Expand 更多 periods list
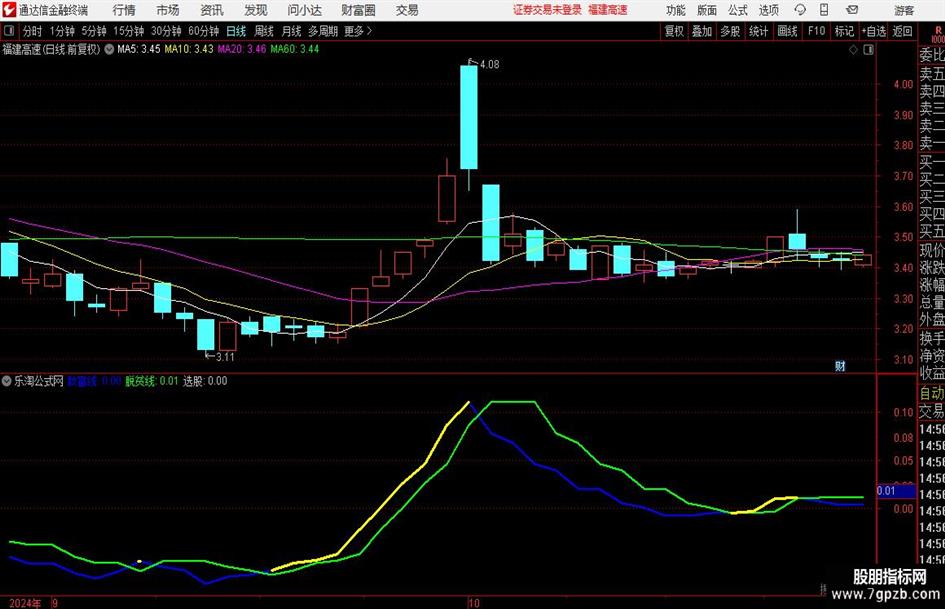This screenshot has height=609, width=945. pyautogui.click(x=358, y=31)
